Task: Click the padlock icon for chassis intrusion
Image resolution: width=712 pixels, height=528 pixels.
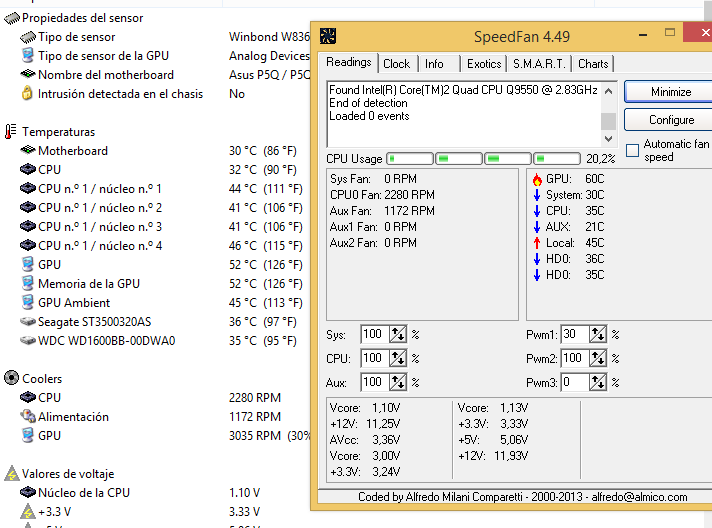Action: [x=27, y=93]
